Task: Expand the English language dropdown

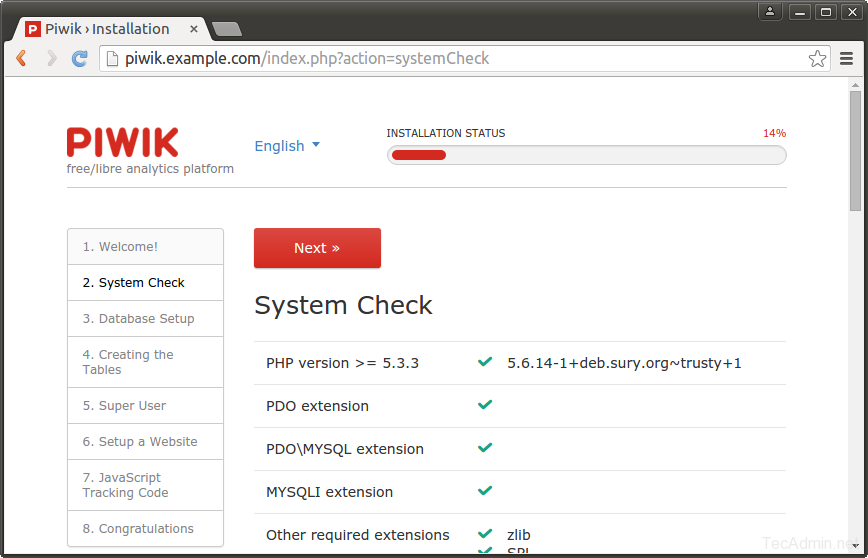Action: (287, 146)
